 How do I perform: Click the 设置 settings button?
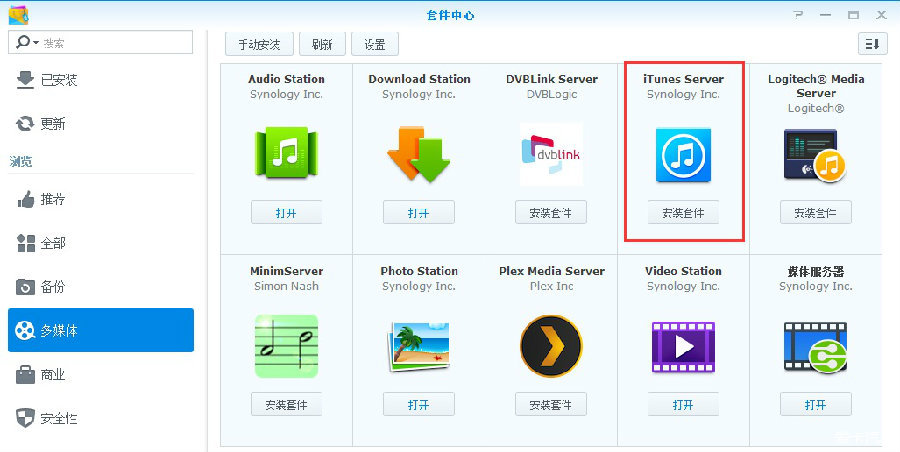pos(375,44)
